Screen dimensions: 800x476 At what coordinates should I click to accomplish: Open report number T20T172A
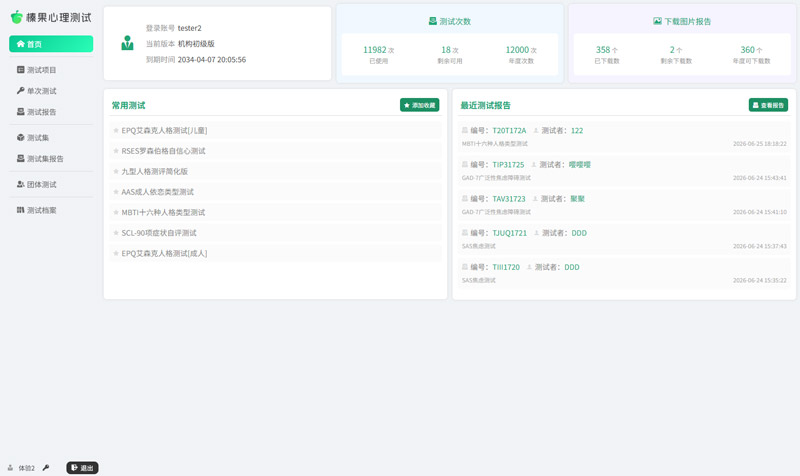point(509,131)
